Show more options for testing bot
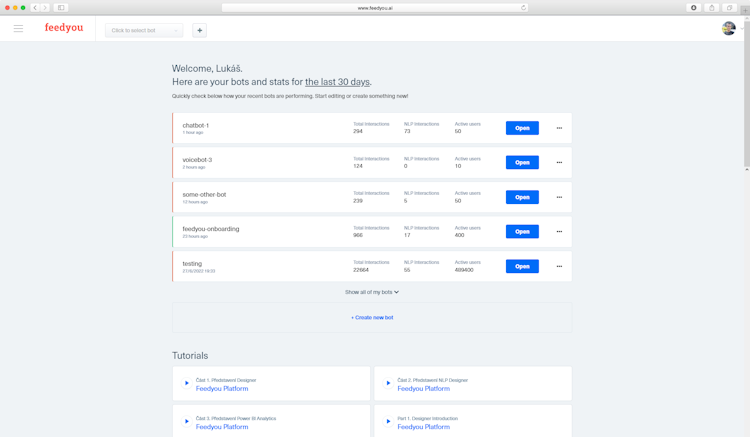The height and width of the screenshot is (437, 750). [559, 266]
